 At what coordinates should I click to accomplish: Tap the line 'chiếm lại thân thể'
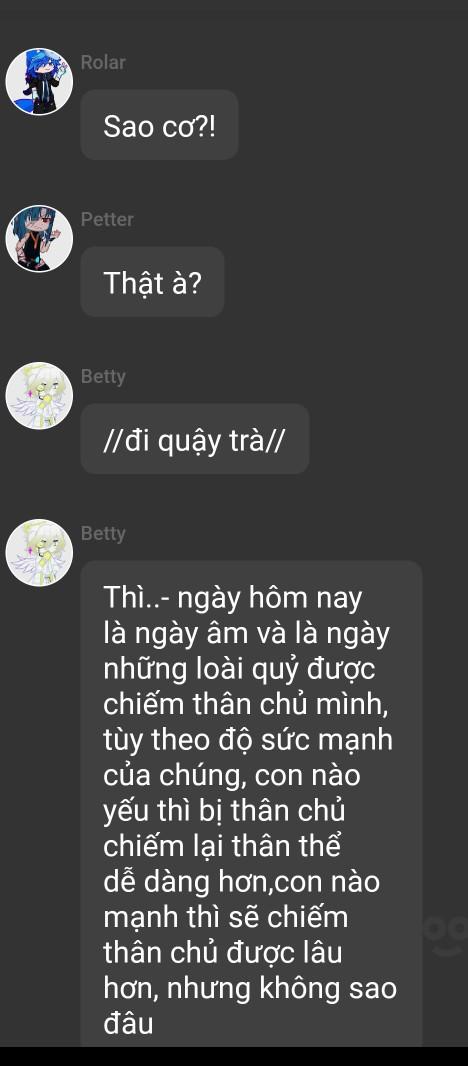(222, 846)
